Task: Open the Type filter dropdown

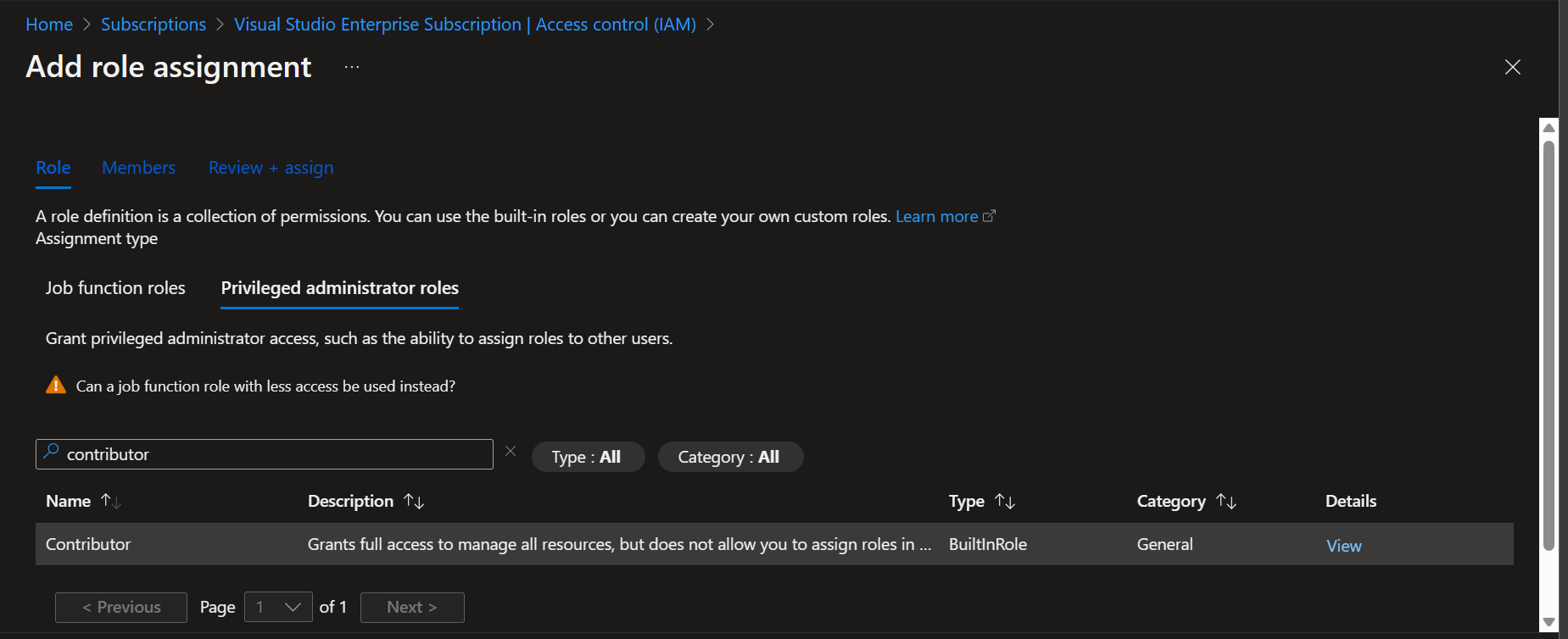Action: tap(587, 457)
